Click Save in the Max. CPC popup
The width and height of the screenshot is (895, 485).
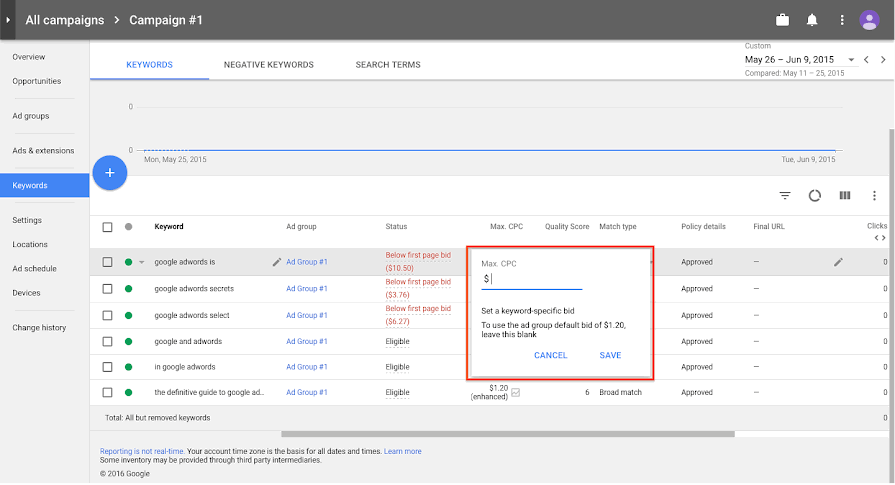click(x=610, y=355)
